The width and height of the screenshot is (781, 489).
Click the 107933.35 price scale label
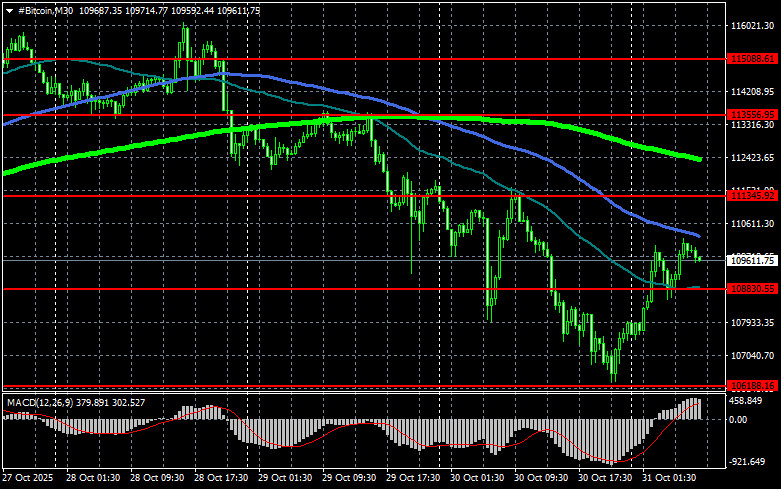tap(753, 323)
